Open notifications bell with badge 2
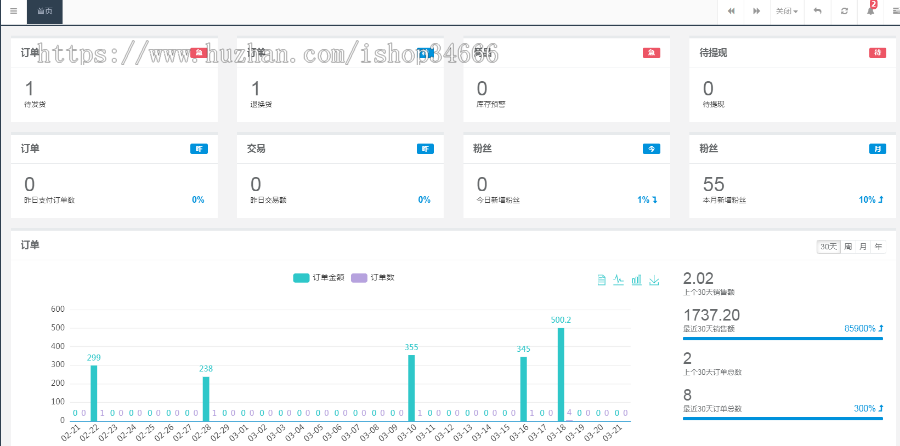 click(x=871, y=10)
